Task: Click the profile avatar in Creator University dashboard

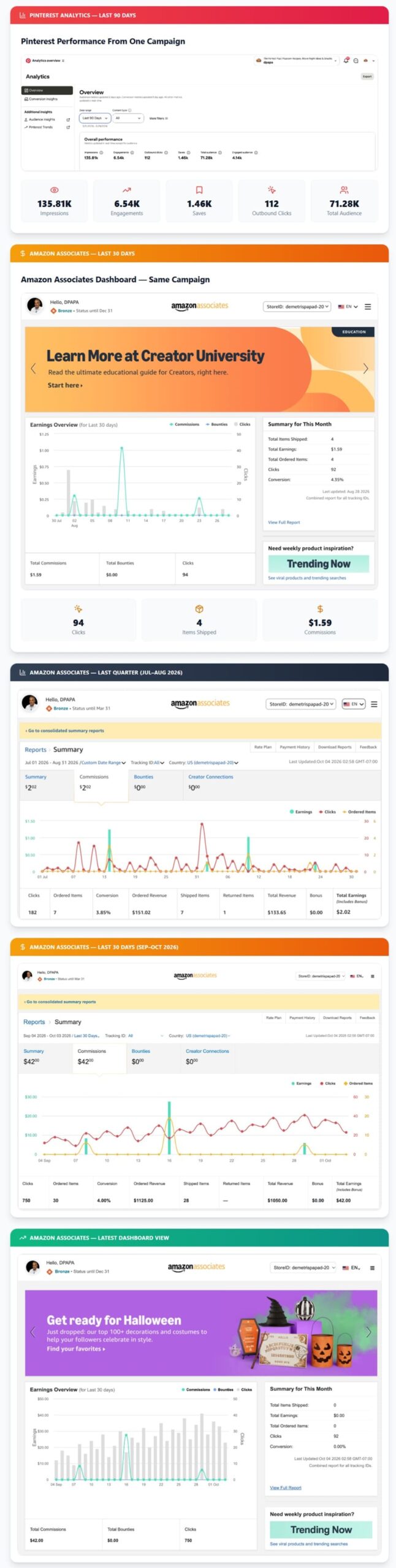Action: 36,305
